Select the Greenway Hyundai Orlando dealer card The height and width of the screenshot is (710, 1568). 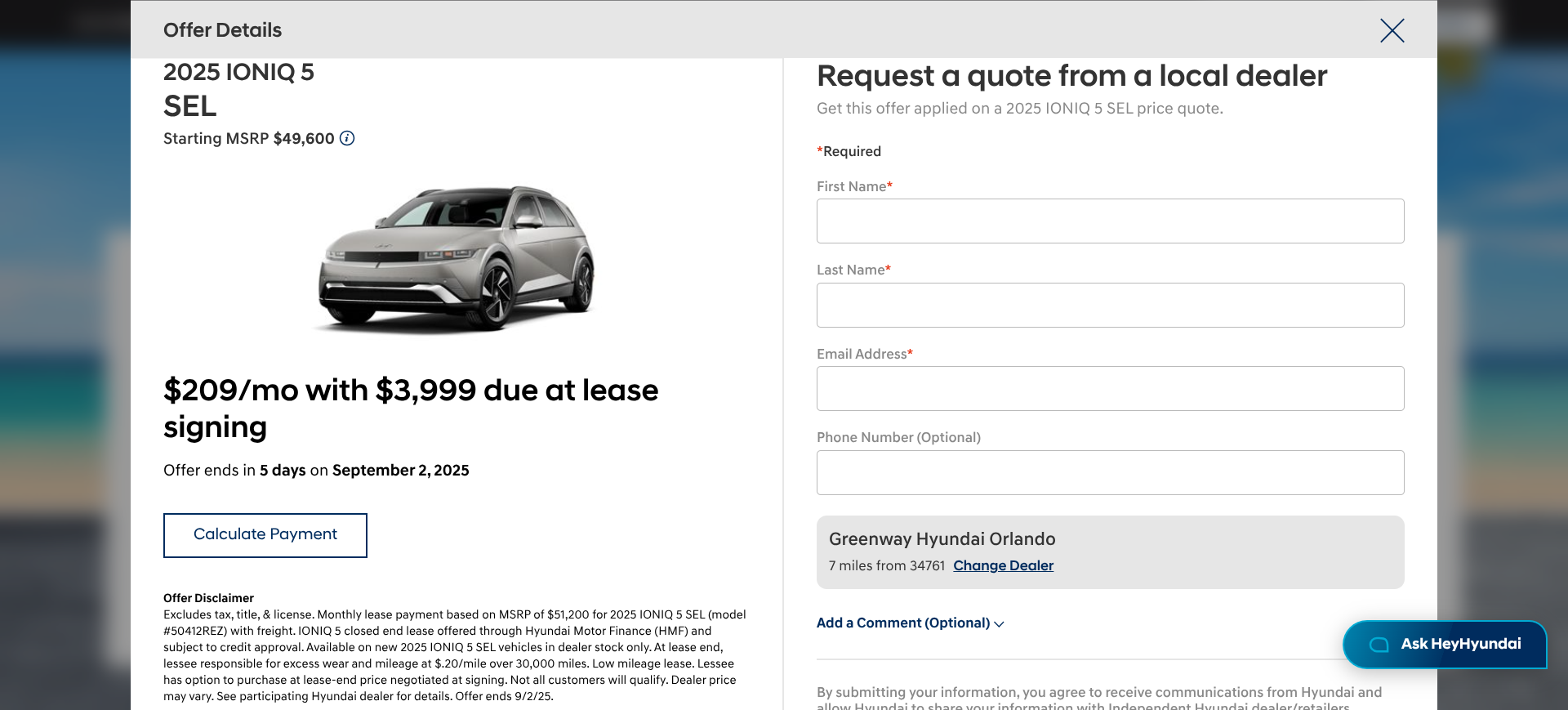click(x=1110, y=552)
